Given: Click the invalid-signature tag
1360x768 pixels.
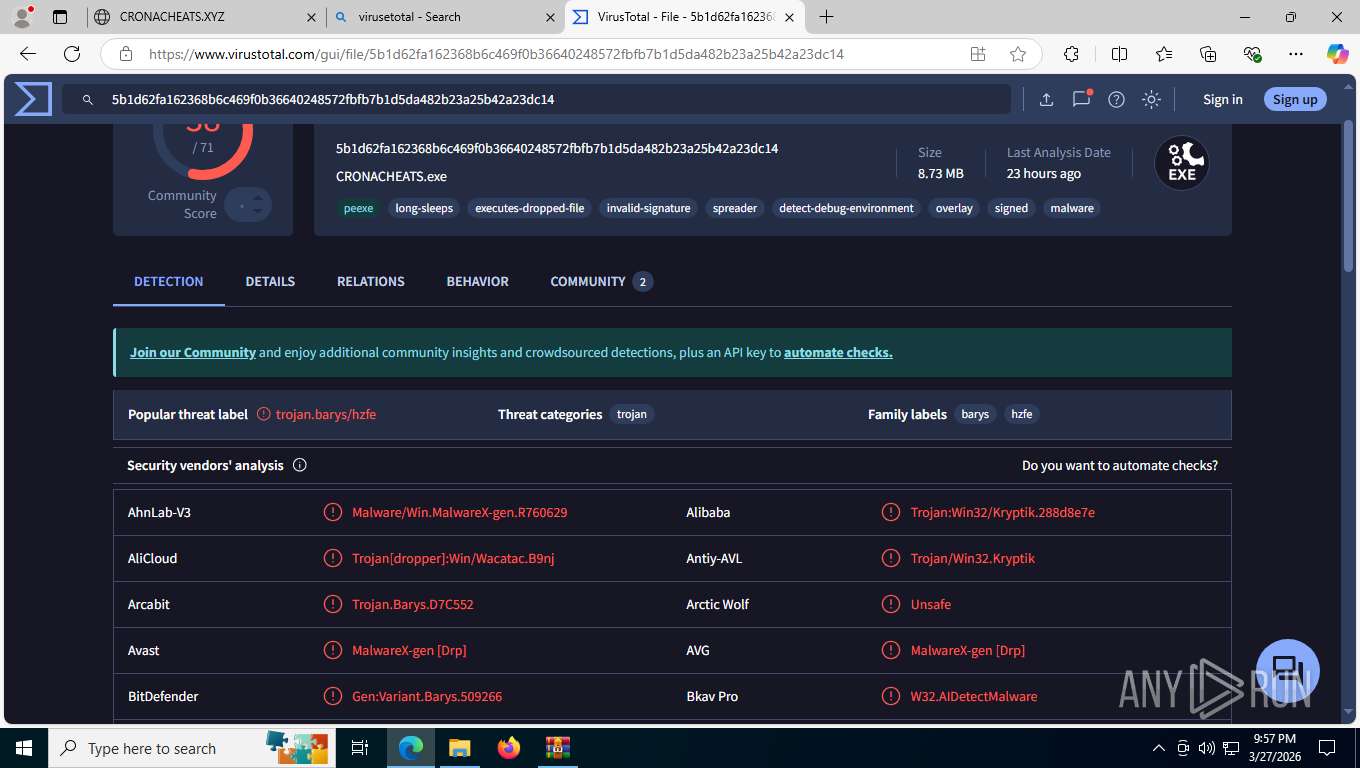Looking at the screenshot, I should point(648,208).
